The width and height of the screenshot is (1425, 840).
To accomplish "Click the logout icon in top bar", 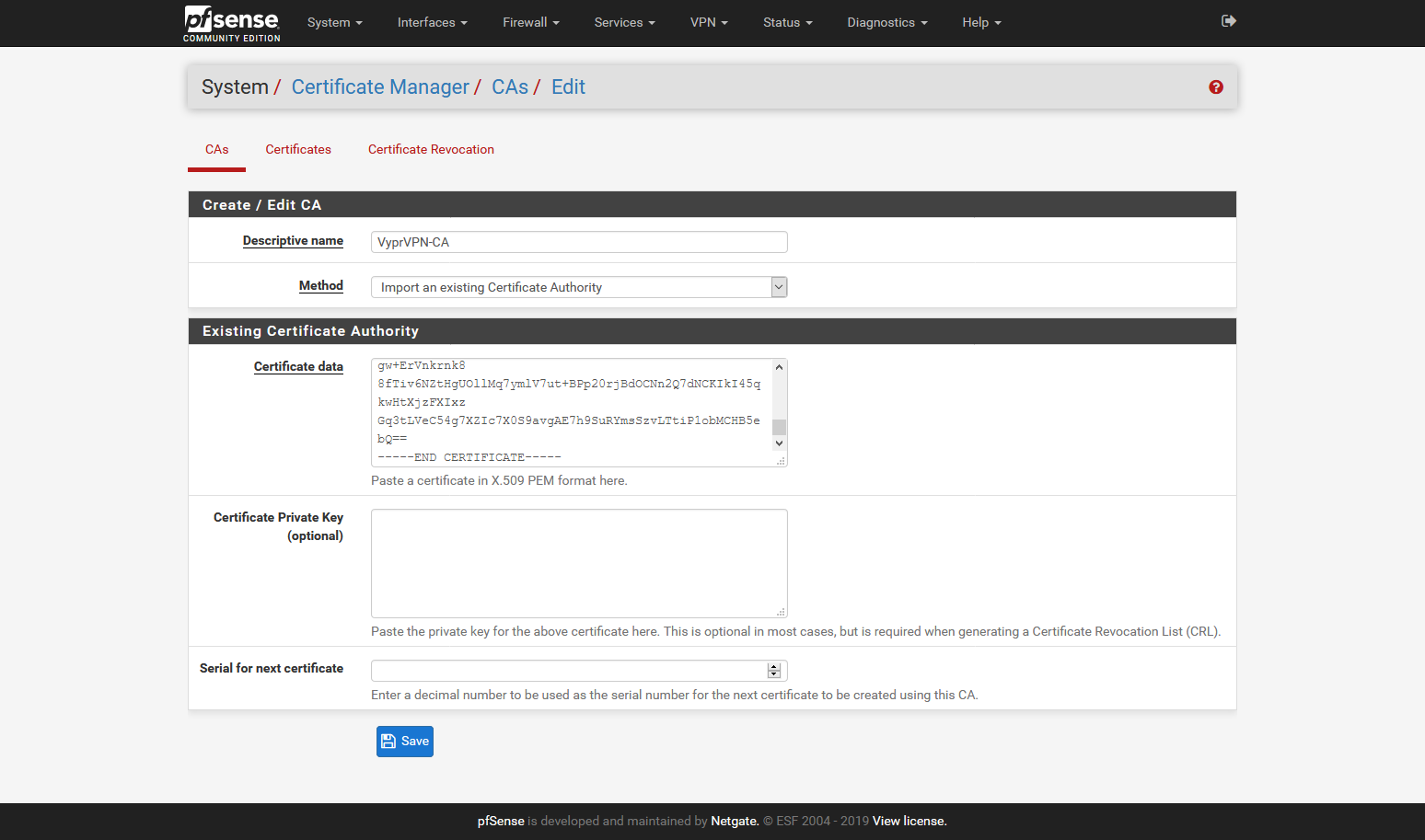I will 1228,21.
